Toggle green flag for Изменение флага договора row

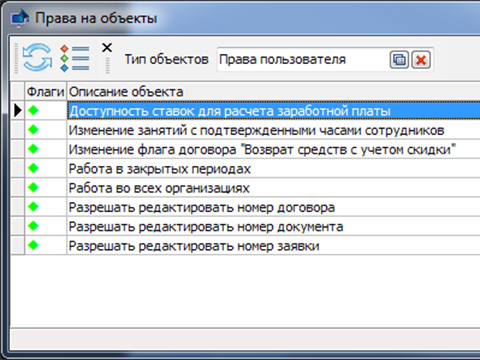point(33,149)
